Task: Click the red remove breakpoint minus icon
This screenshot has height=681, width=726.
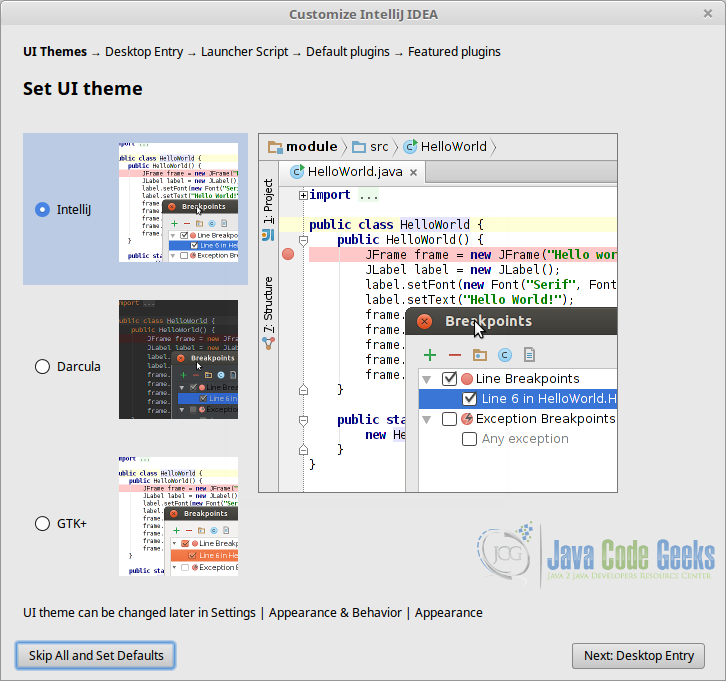Action: coord(455,355)
